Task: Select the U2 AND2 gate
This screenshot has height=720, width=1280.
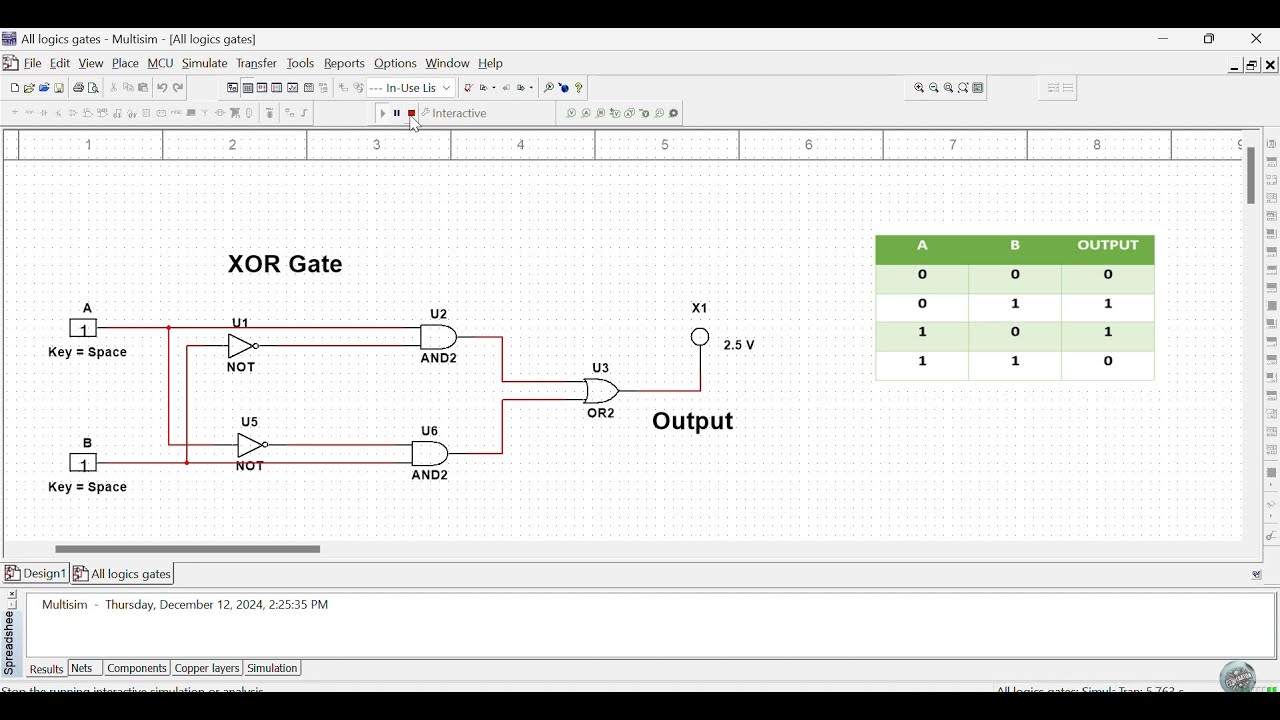Action: tap(439, 337)
